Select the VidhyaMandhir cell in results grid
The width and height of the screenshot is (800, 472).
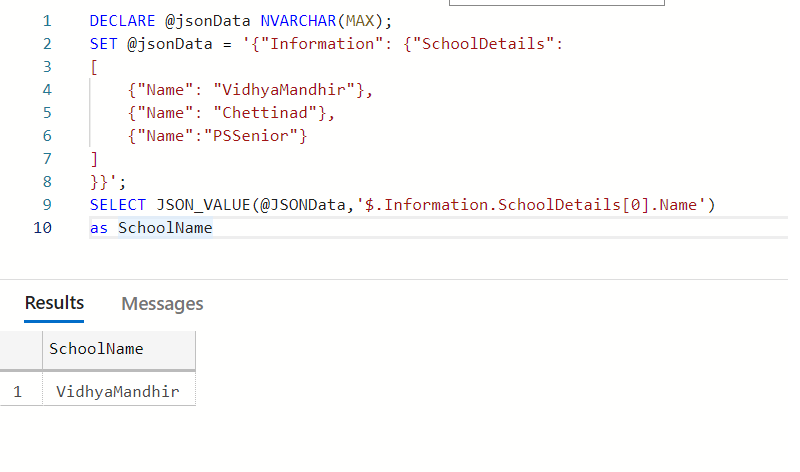pos(117,392)
